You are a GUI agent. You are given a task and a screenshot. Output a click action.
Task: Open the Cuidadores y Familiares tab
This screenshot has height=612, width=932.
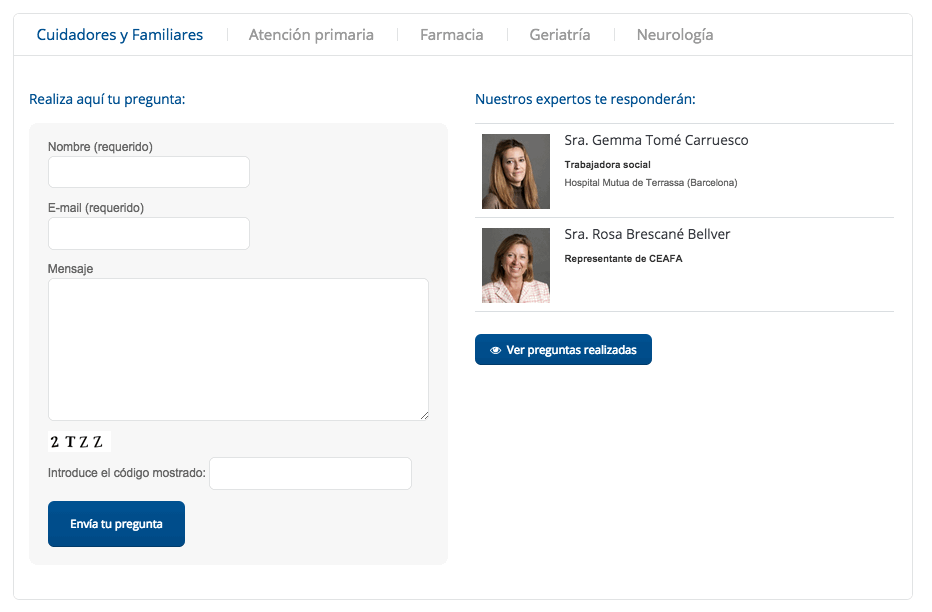(x=120, y=35)
